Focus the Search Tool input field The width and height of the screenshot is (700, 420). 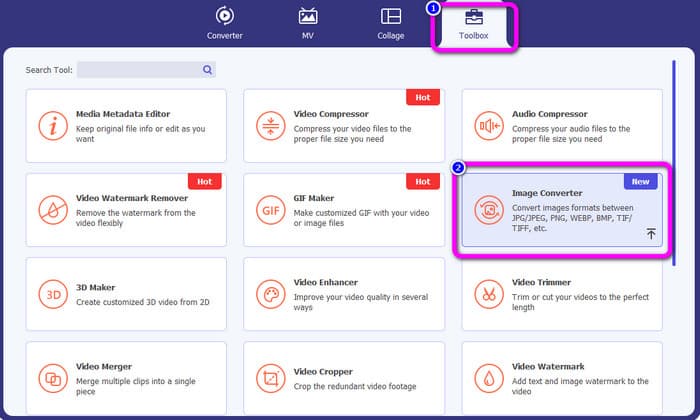pyautogui.click(x=139, y=70)
